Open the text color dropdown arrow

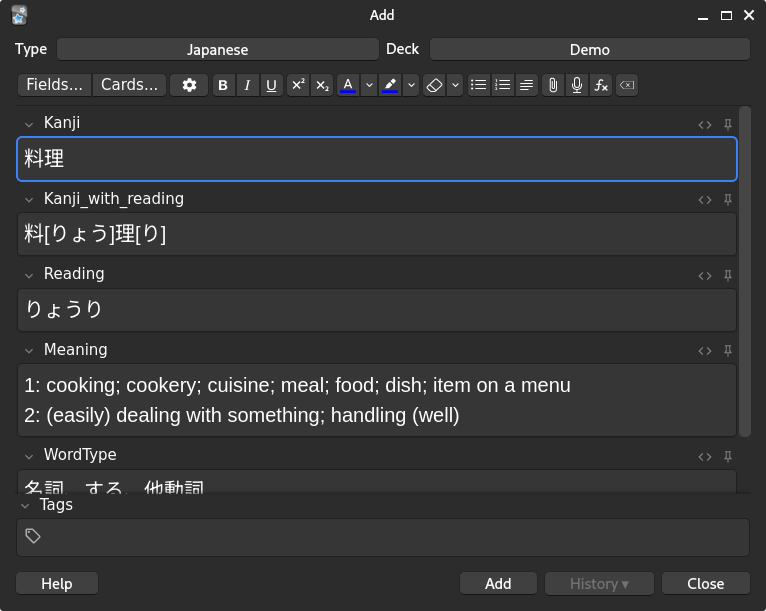click(x=369, y=86)
